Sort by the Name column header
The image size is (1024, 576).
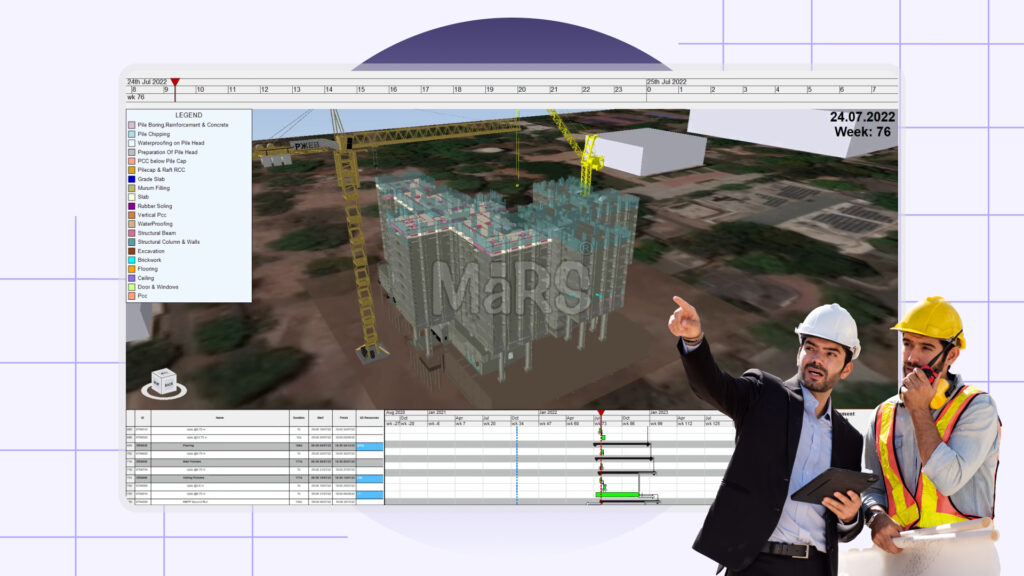(220, 418)
